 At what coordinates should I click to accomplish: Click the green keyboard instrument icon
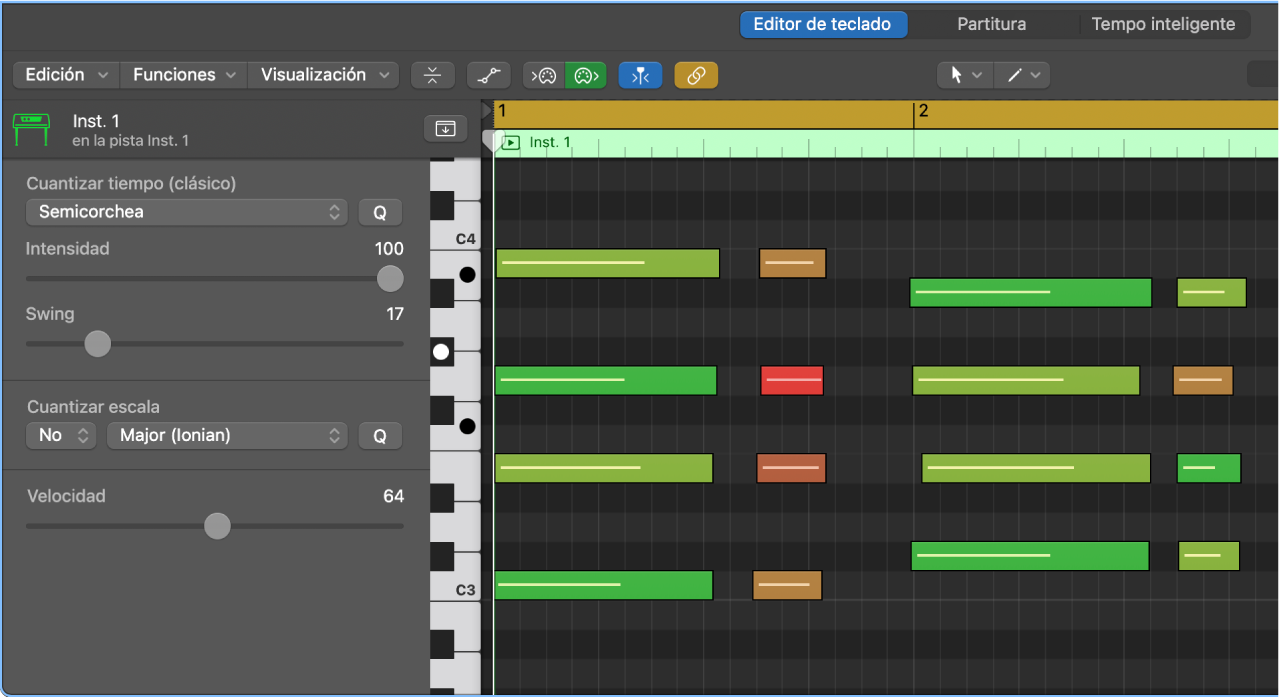[x=31, y=128]
